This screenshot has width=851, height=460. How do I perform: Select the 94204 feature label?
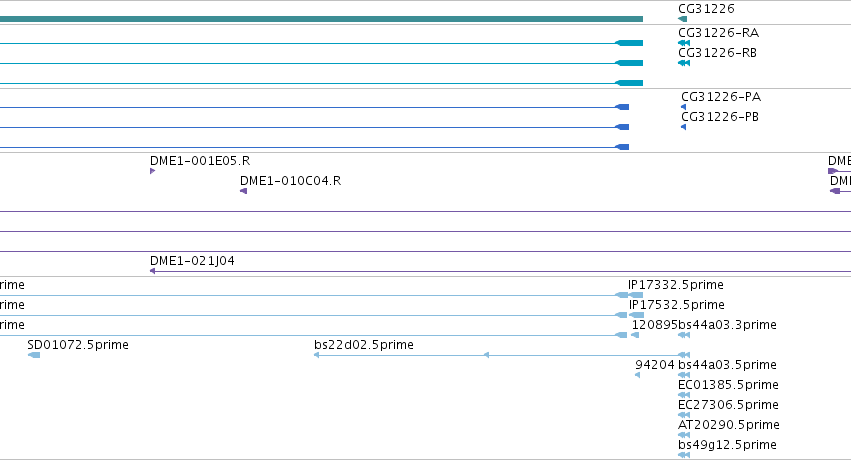pyautogui.click(x=655, y=365)
